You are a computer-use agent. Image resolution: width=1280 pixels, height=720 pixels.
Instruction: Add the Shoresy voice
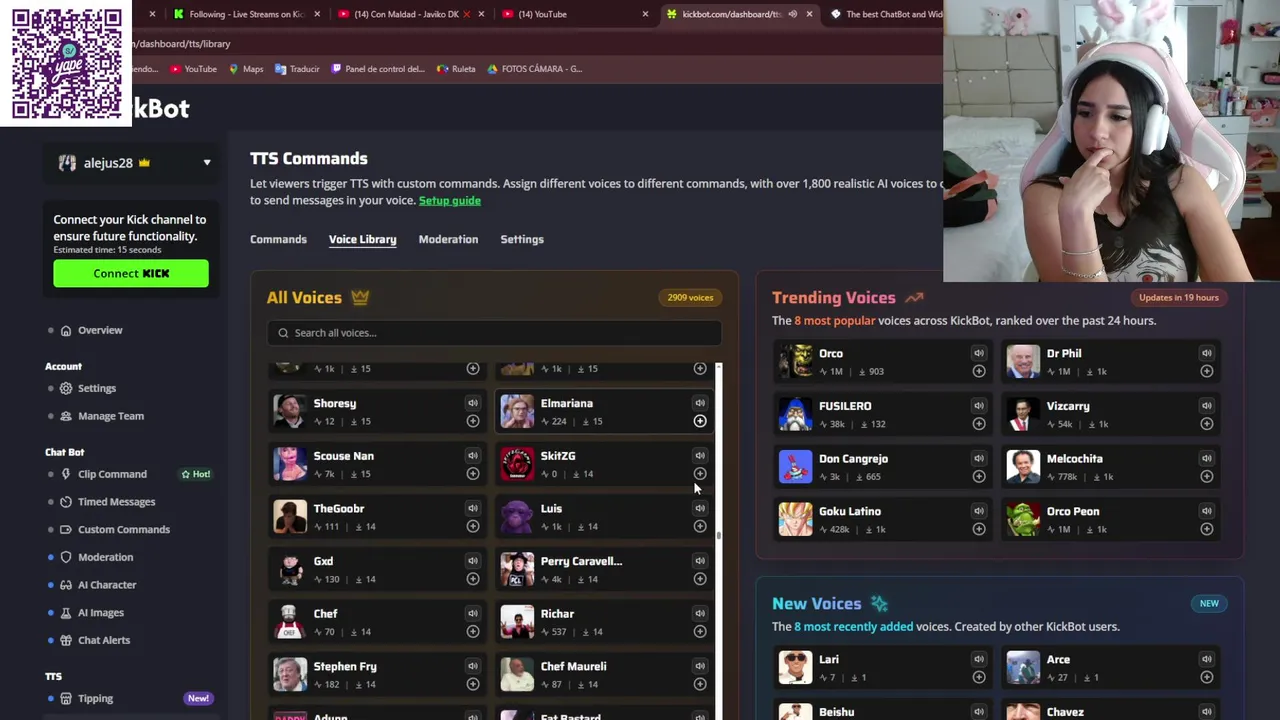point(473,421)
